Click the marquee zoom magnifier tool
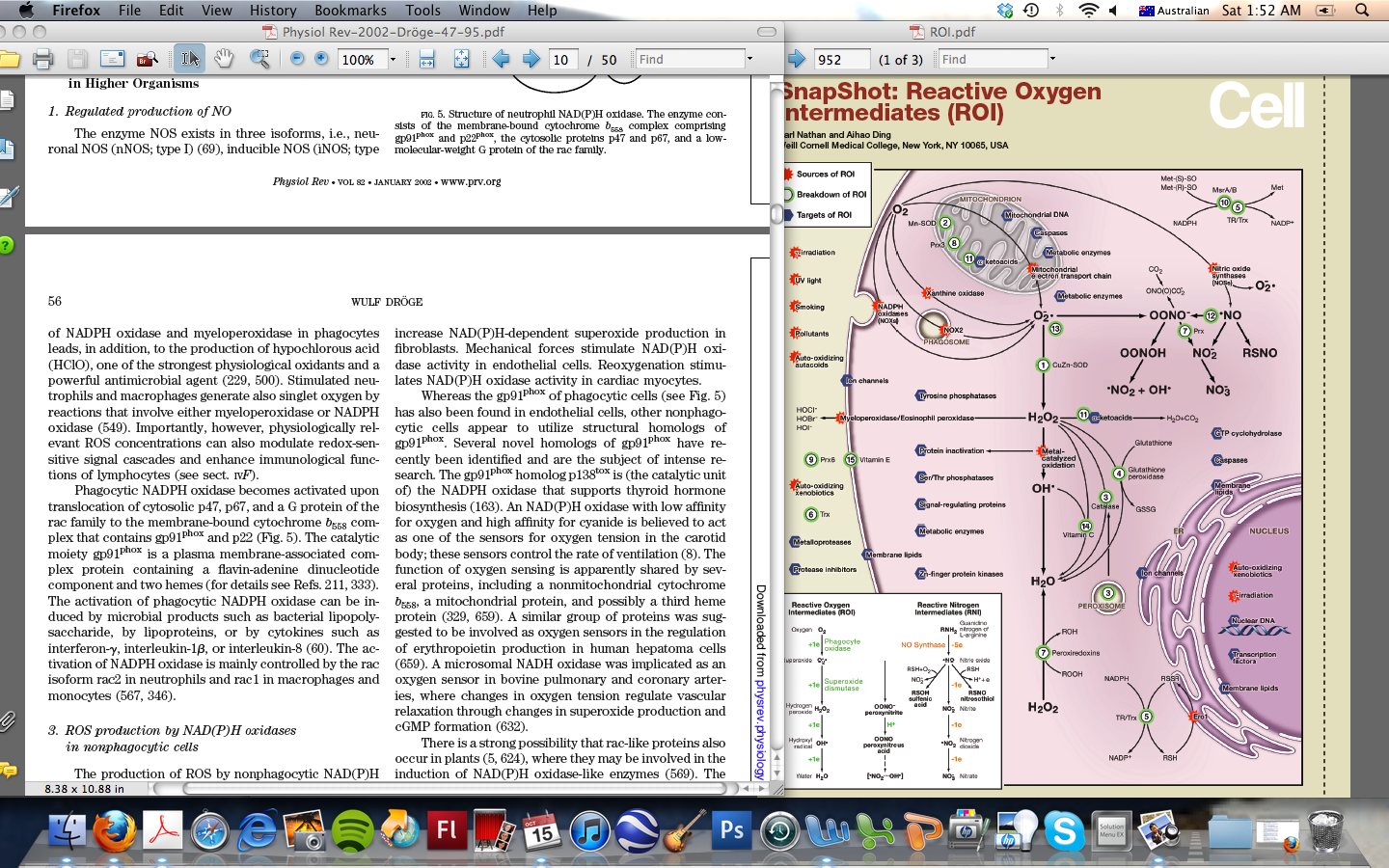1389x868 pixels. [x=259, y=60]
